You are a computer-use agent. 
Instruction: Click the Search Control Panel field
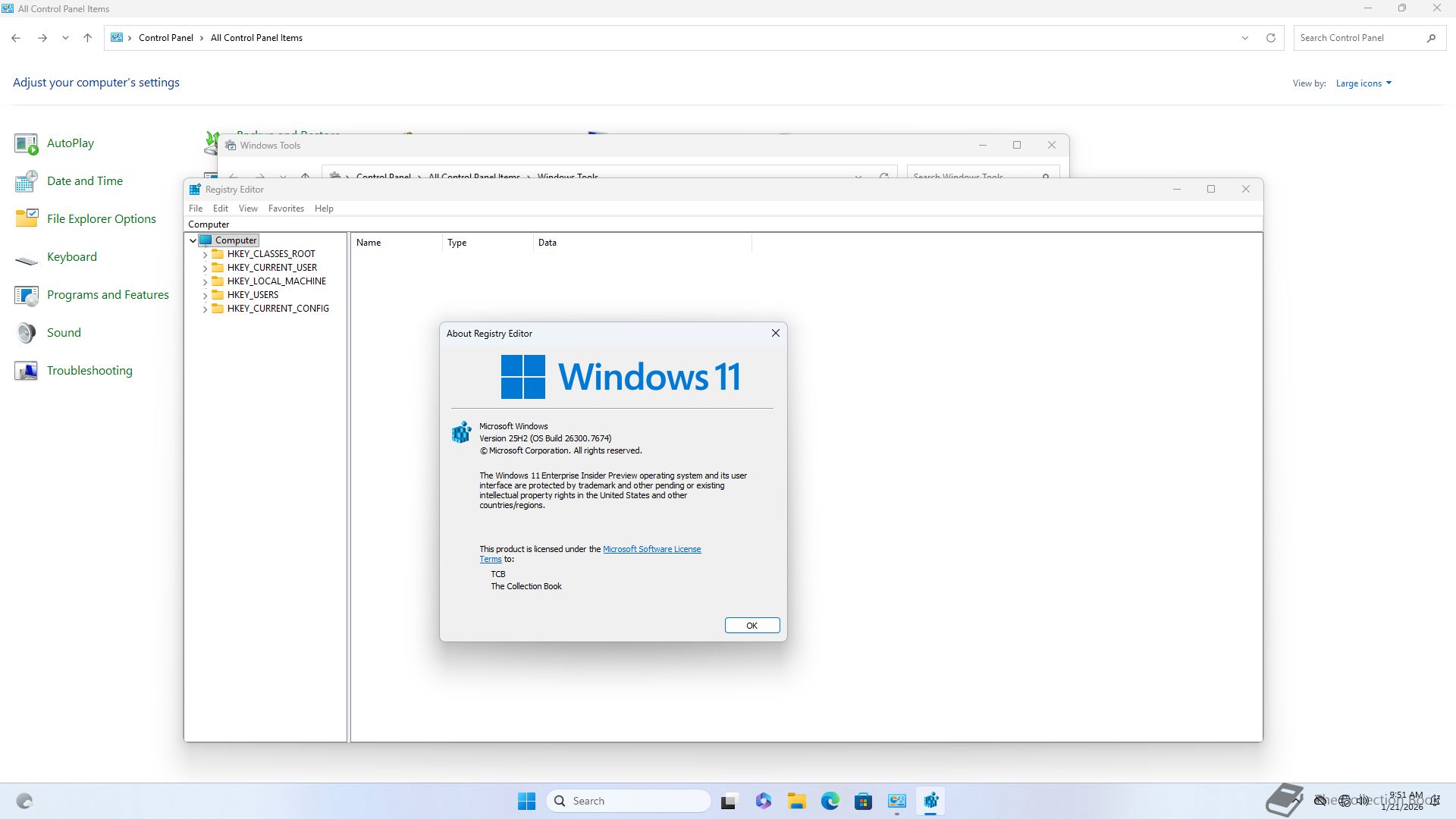[1357, 38]
